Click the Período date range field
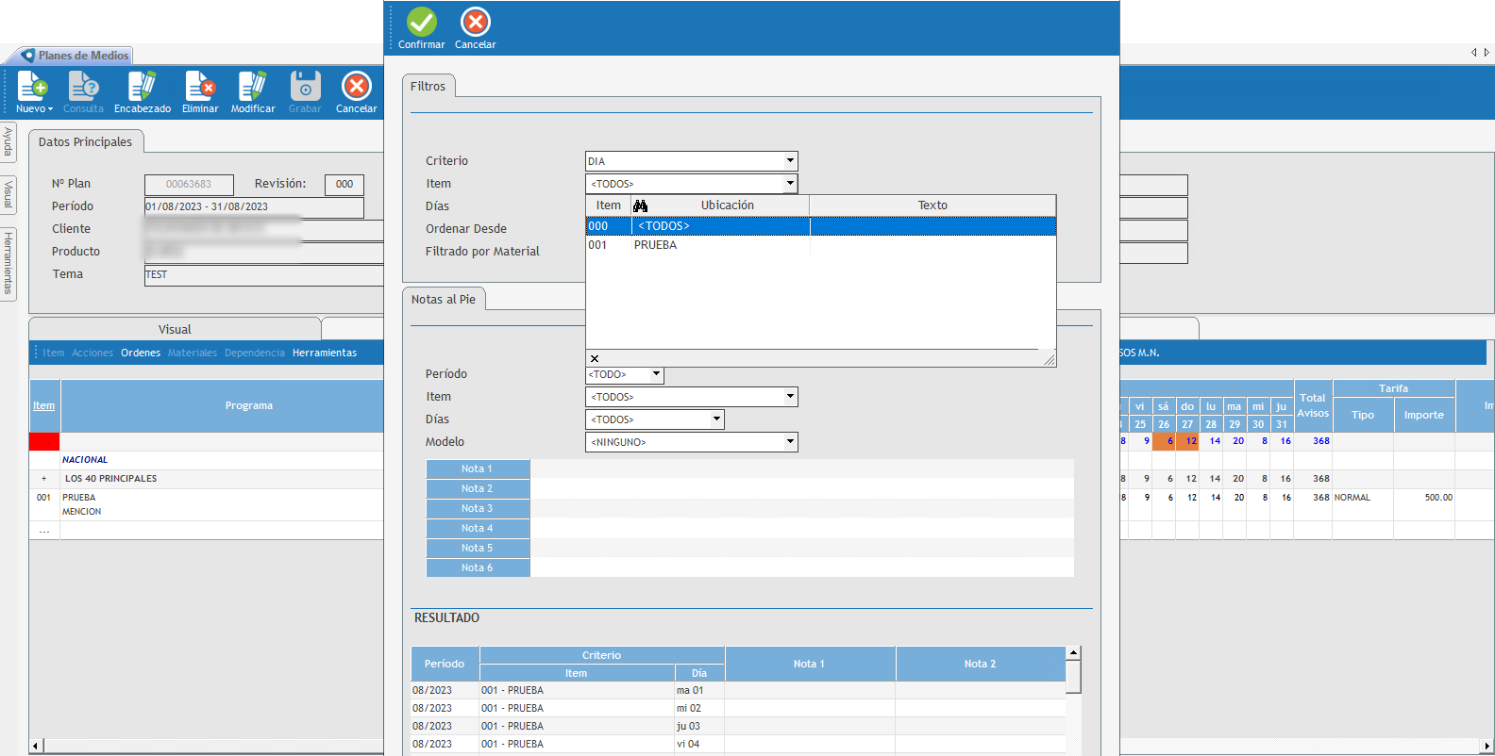The height and width of the screenshot is (756, 1495). (x=254, y=207)
